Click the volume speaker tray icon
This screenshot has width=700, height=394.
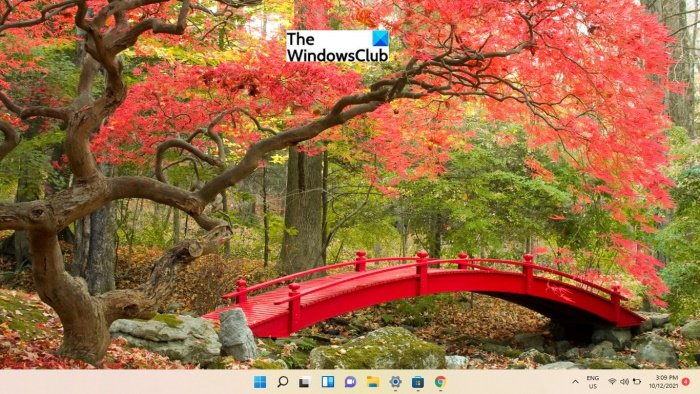tap(625, 382)
